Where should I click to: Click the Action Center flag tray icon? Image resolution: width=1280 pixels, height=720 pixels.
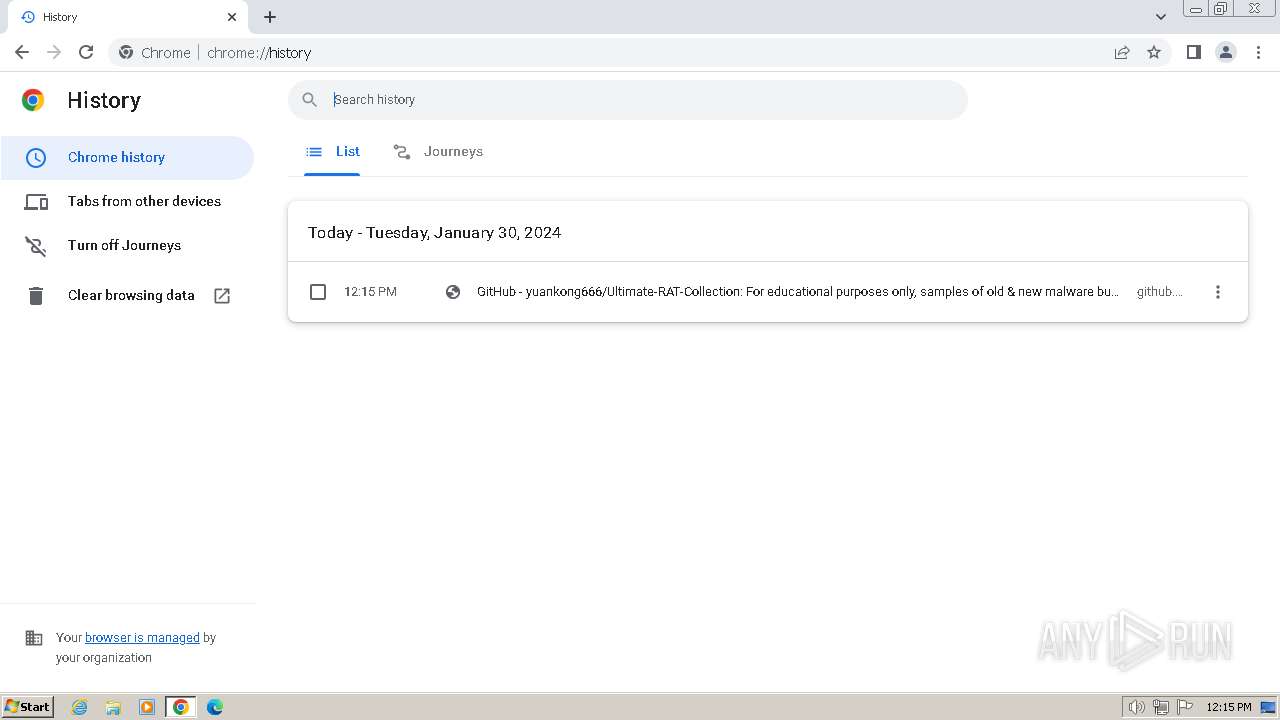coord(1185,707)
